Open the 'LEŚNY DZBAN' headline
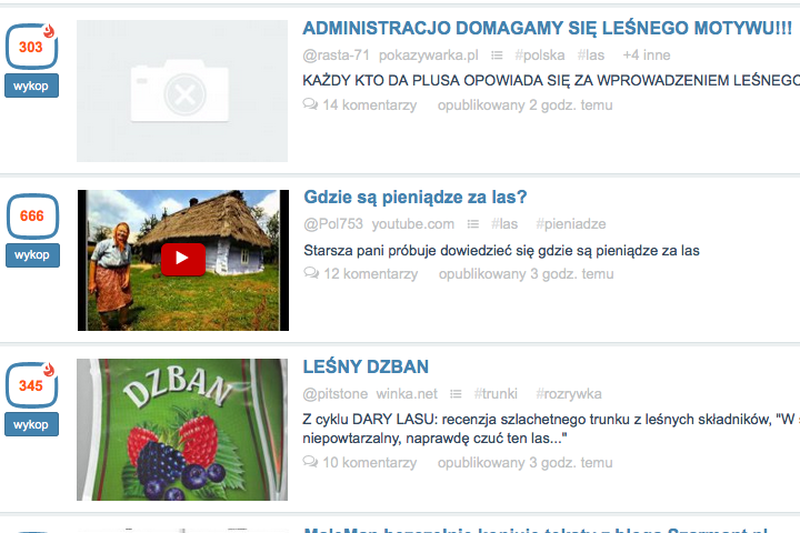Image resolution: width=800 pixels, height=533 pixels. pos(366,367)
